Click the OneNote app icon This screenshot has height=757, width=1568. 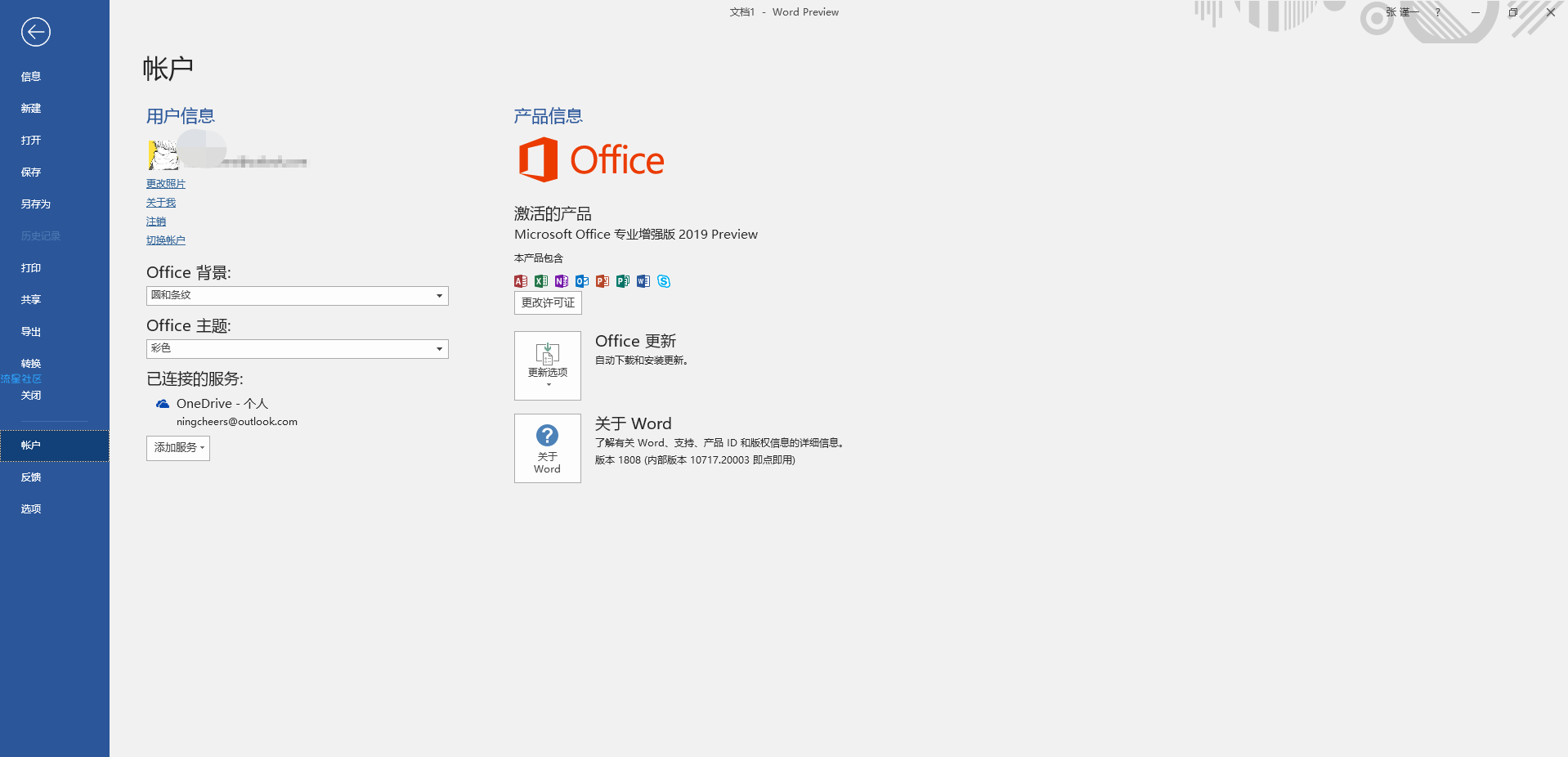[x=562, y=281]
